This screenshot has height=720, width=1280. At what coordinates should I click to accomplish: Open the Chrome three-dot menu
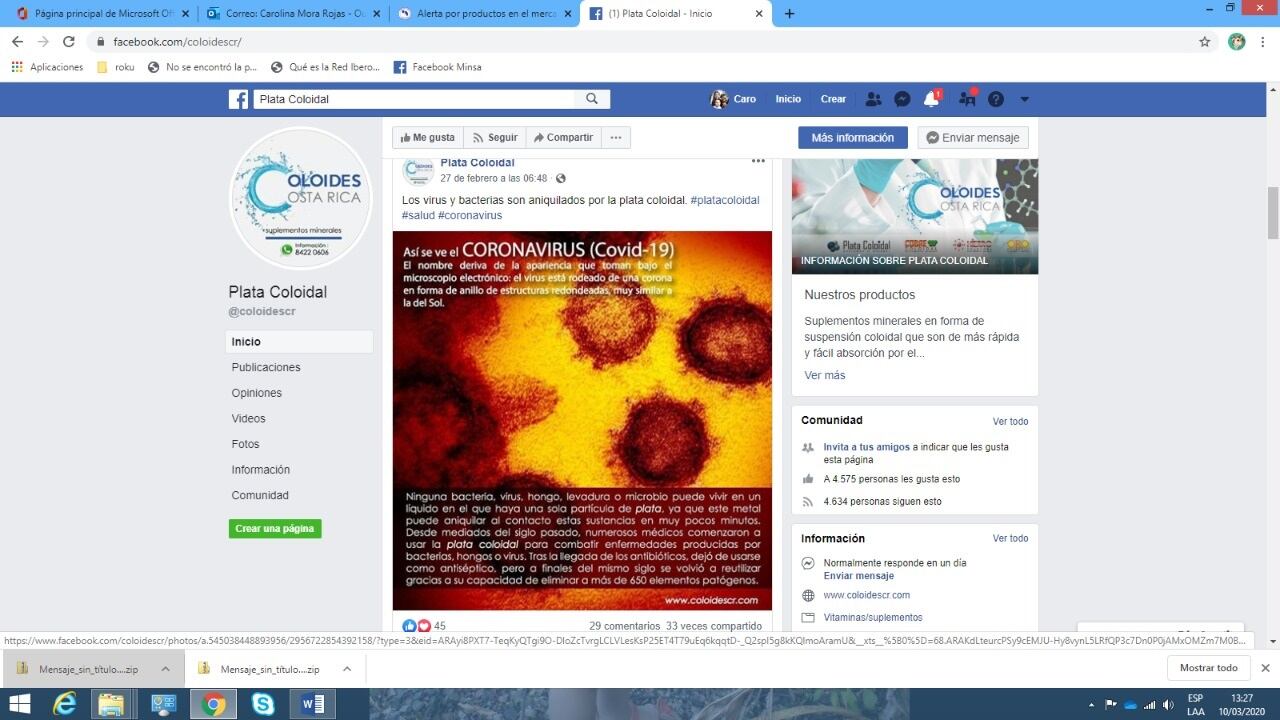click(x=1264, y=41)
